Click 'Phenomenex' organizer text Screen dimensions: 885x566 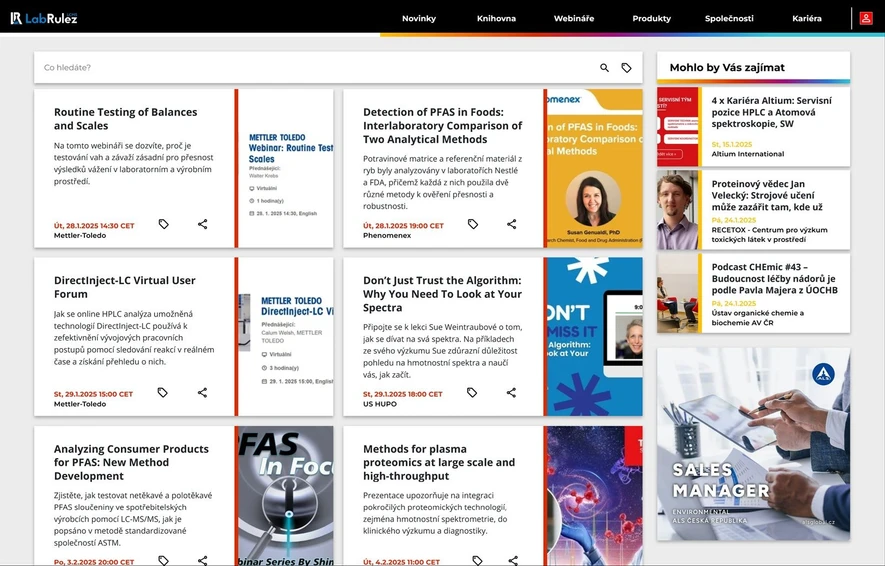click(x=387, y=235)
